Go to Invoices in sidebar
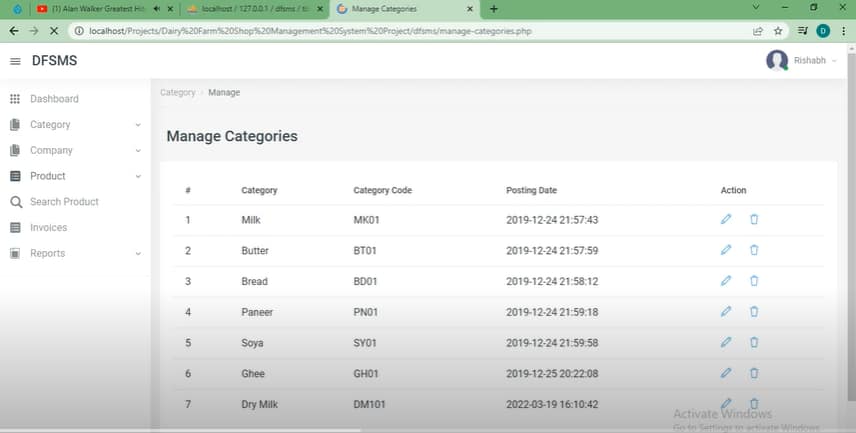 (48, 228)
